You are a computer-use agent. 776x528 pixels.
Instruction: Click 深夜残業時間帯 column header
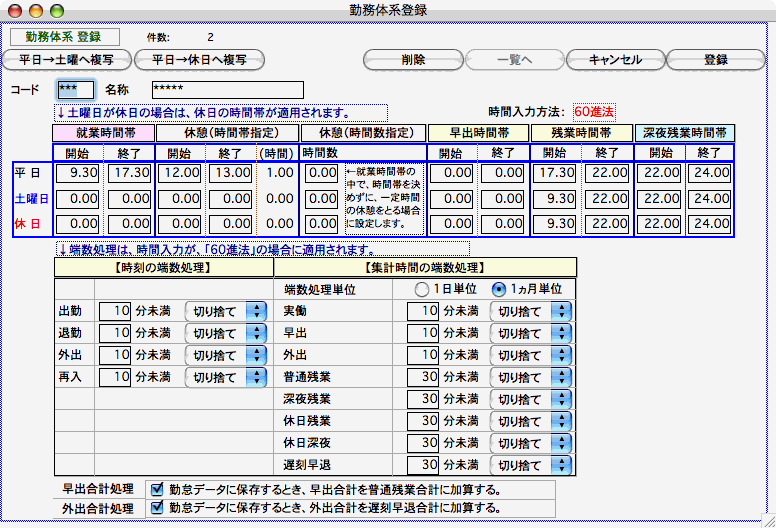pos(684,133)
